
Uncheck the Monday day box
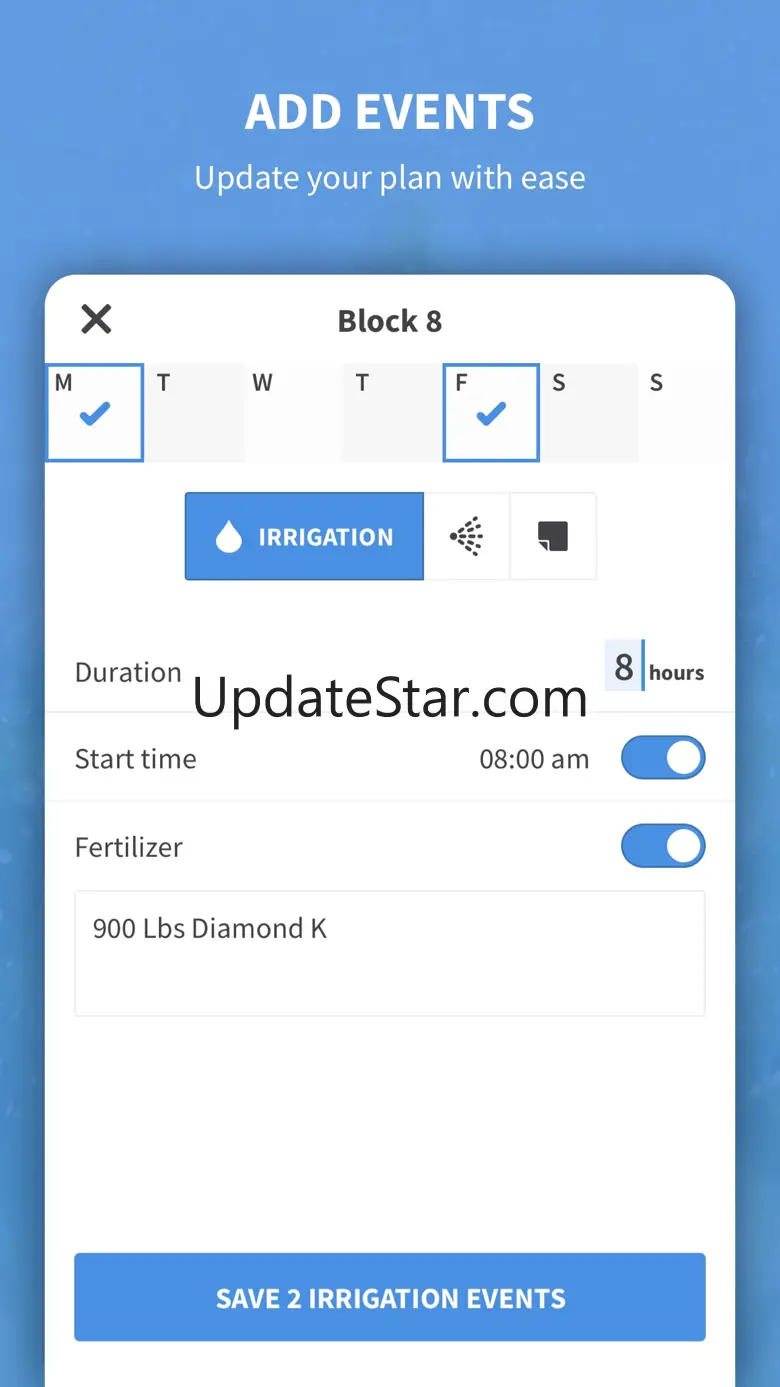tap(94, 412)
